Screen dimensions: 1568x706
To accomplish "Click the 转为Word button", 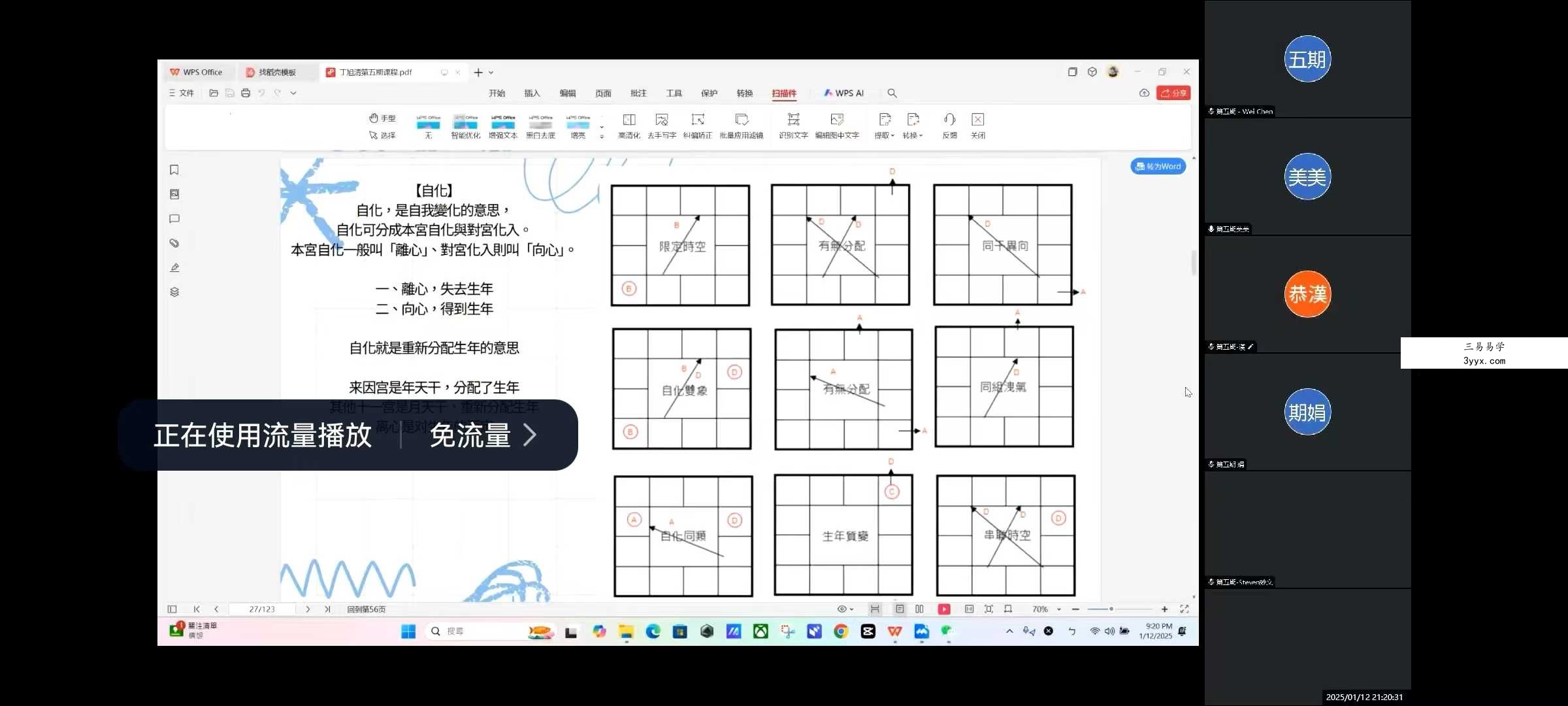I will coord(1158,166).
